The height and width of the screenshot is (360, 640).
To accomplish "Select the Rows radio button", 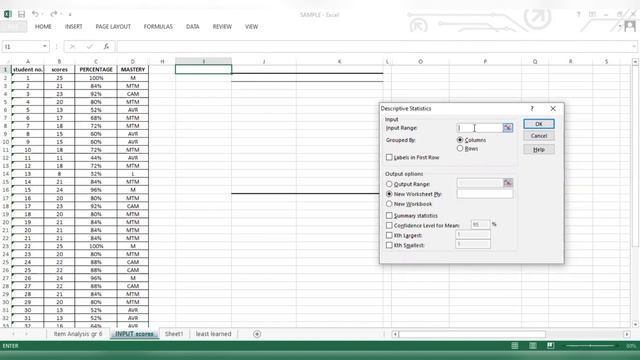I will pos(460,149).
